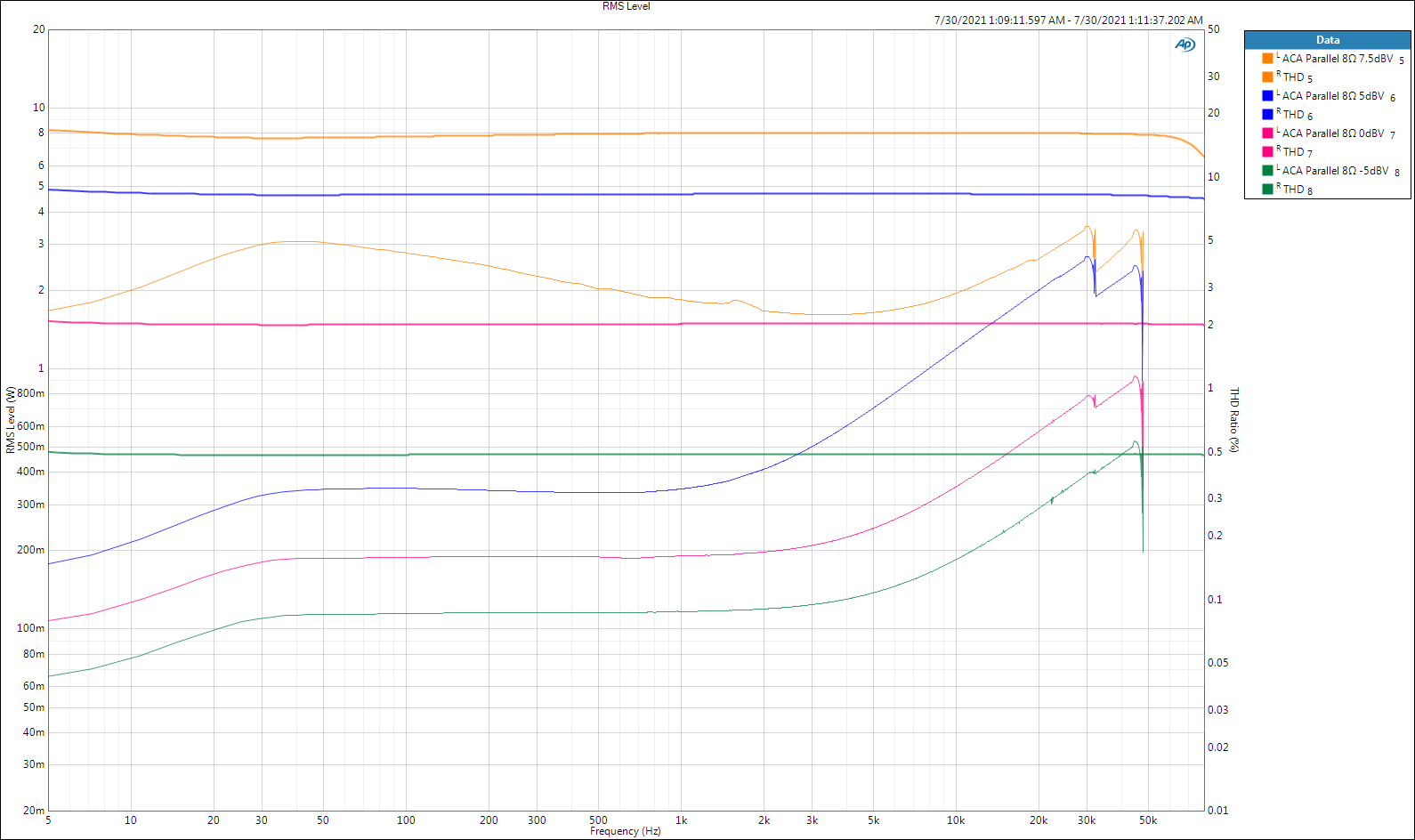Click the orange swatch beside THD 5
The image size is (1415, 840).
[1267, 77]
